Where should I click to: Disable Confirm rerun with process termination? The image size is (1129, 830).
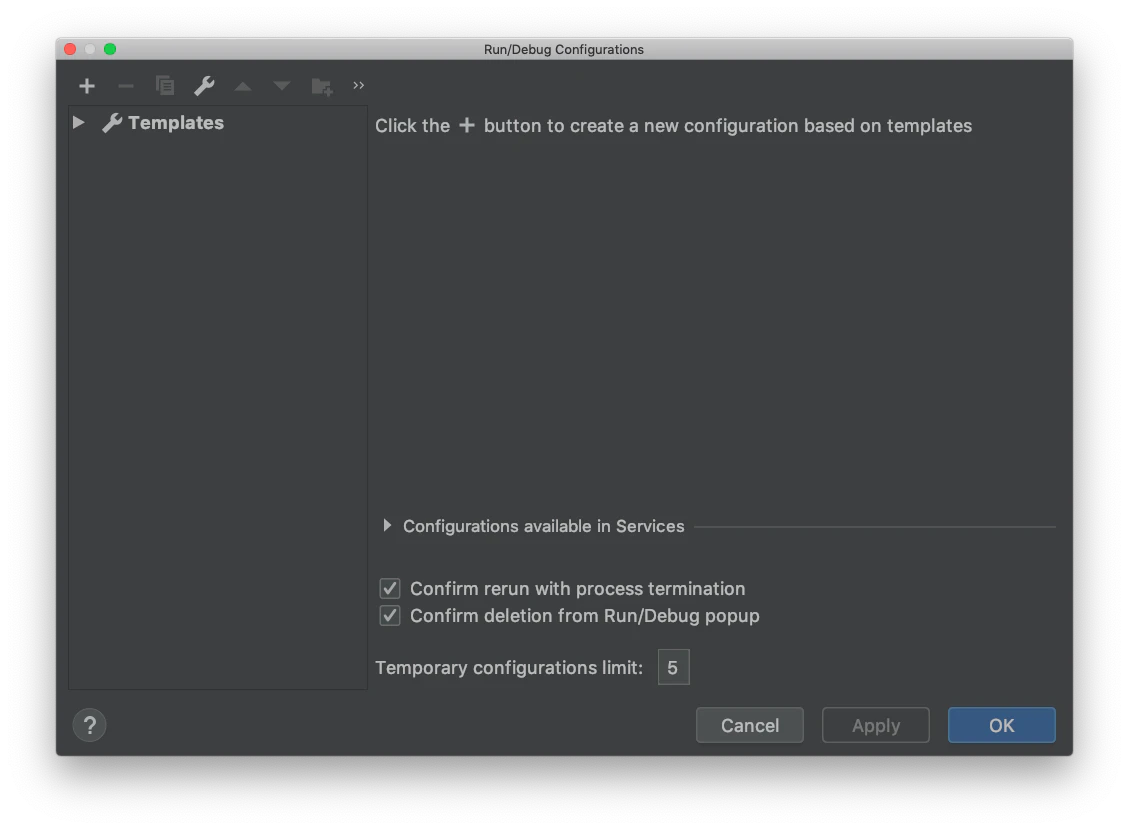389,588
